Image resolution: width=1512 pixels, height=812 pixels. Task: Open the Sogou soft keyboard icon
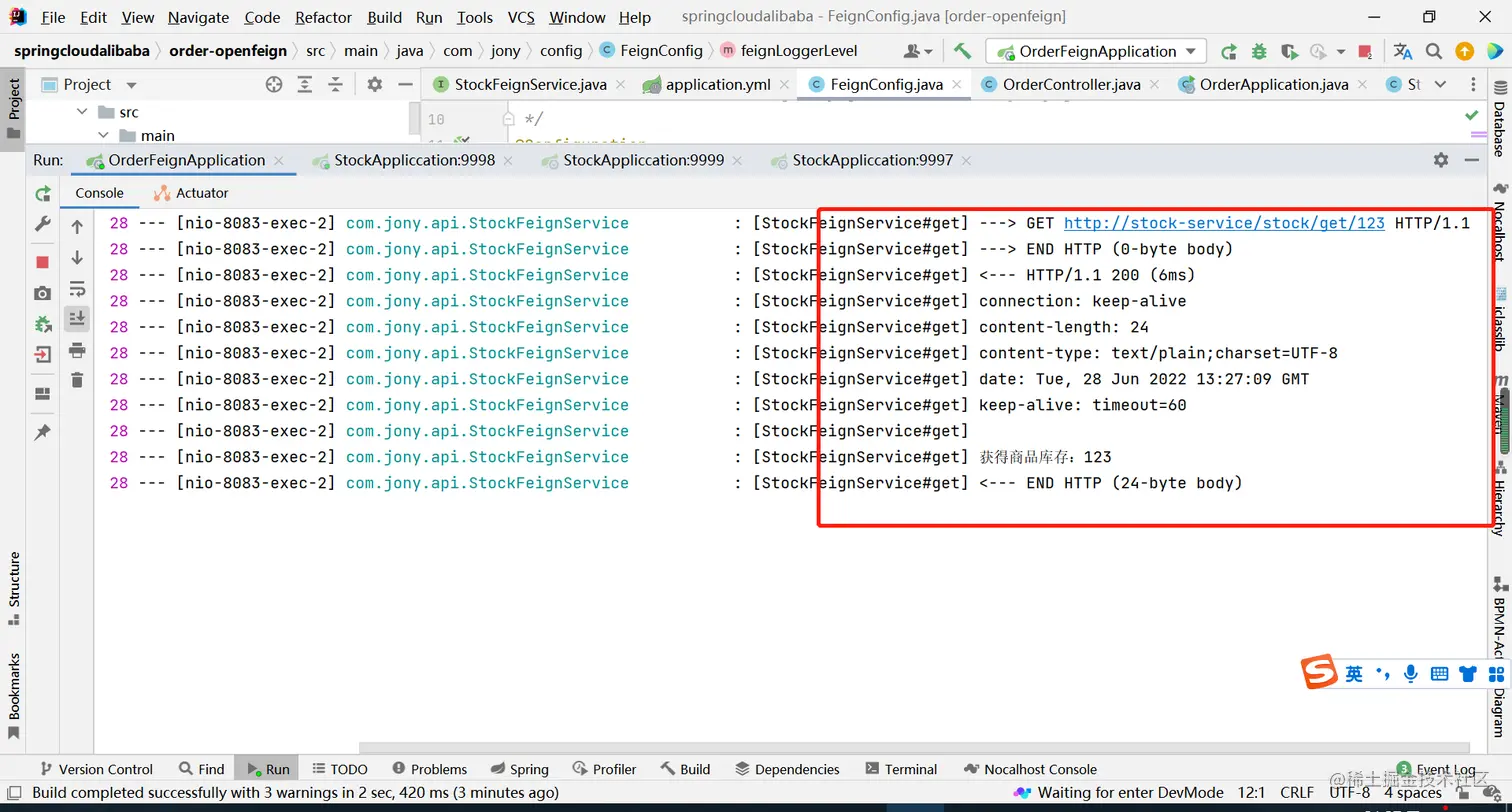tap(1440, 674)
